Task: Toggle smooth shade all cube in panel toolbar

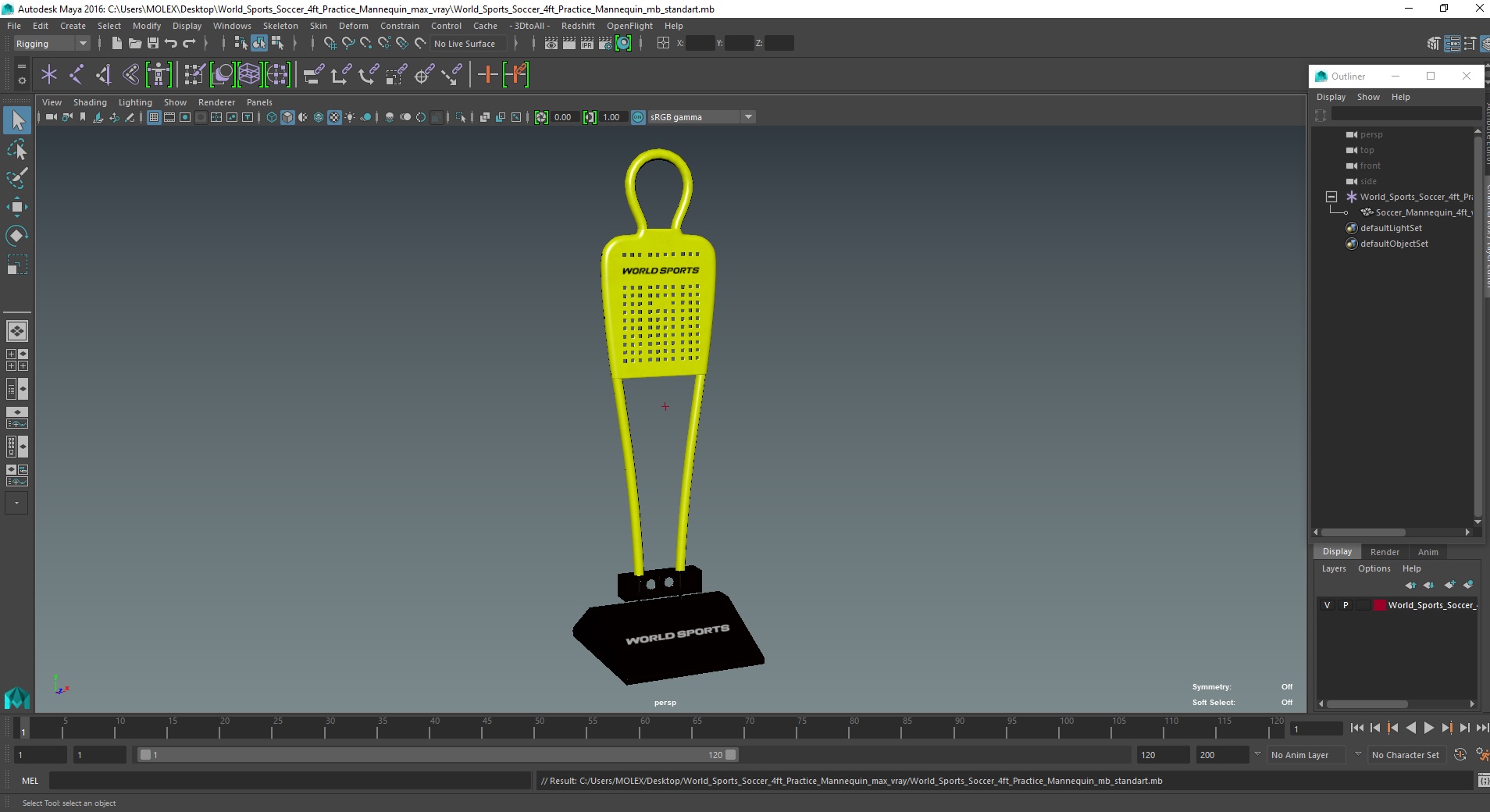Action: [x=287, y=117]
